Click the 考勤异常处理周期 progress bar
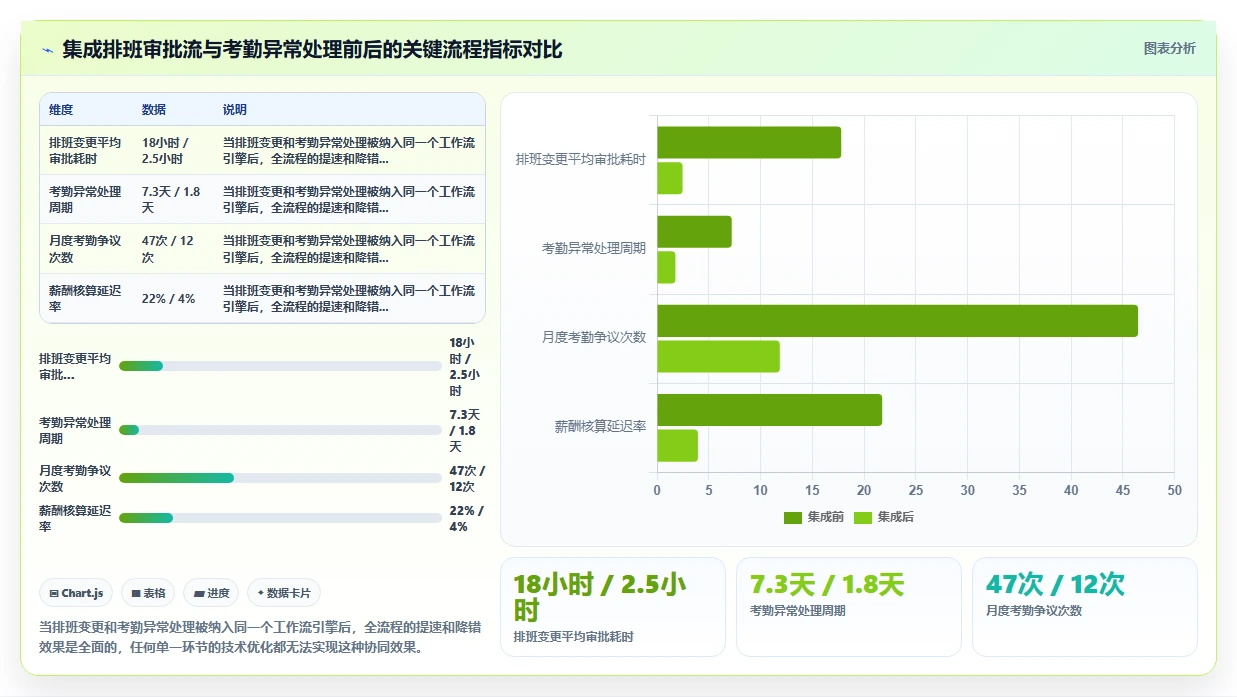Viewport: 1237px width, 697px height. tap(280, 430)
